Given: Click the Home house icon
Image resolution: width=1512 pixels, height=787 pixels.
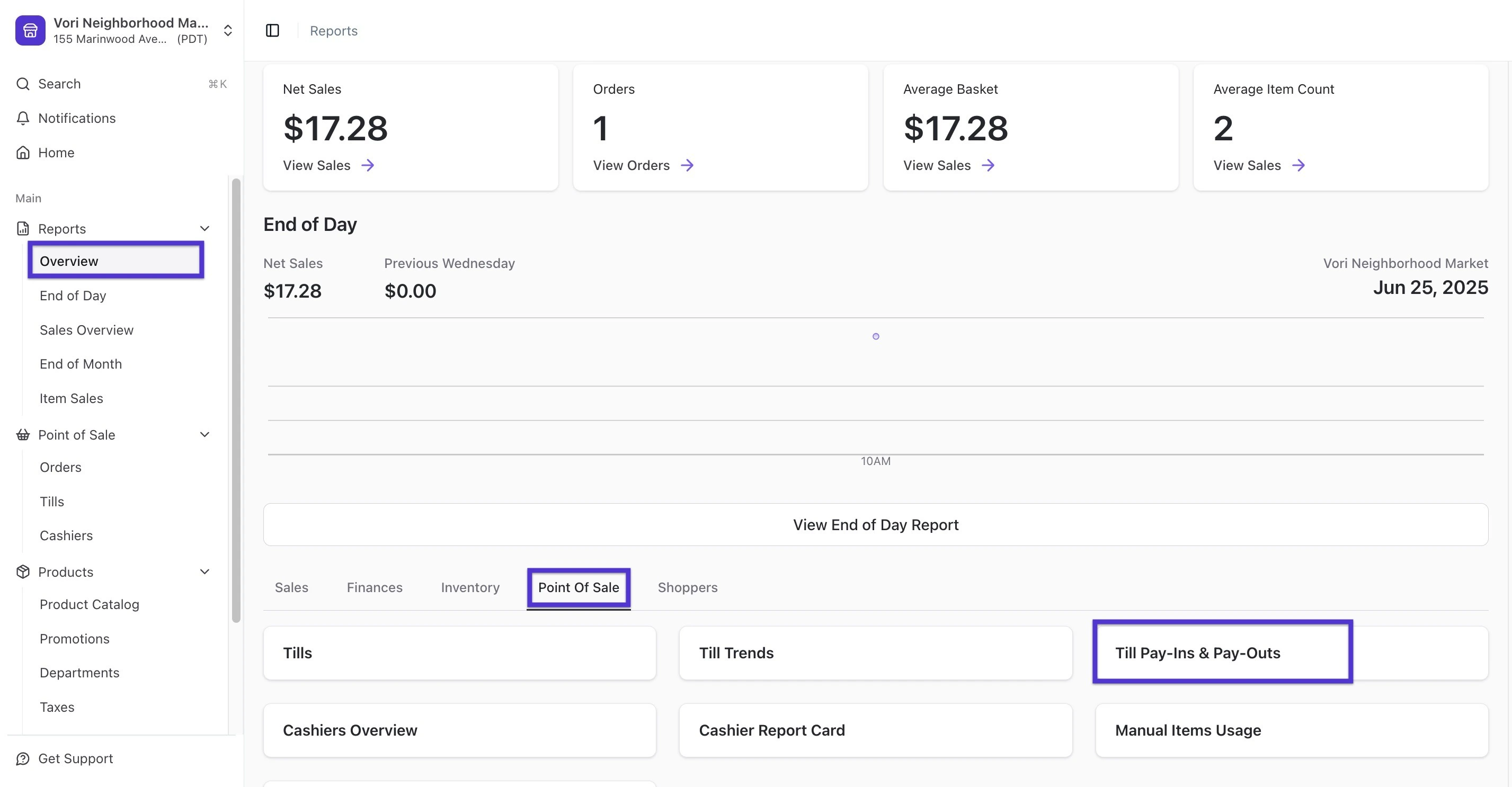Looking at the screenshot, I should [x=23, y=153].
